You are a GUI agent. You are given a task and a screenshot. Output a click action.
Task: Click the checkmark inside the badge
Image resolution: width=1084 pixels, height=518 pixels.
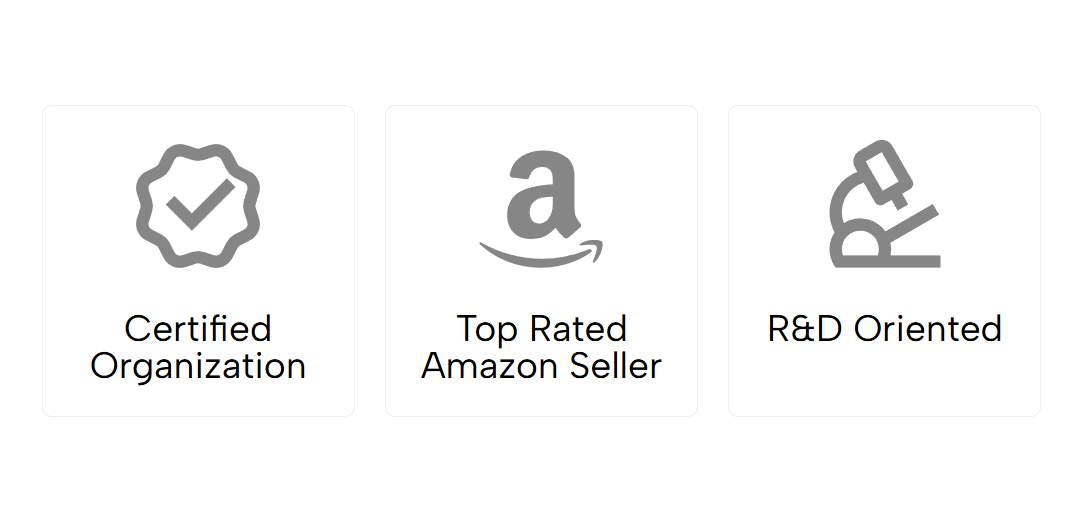tap(200, 204)
